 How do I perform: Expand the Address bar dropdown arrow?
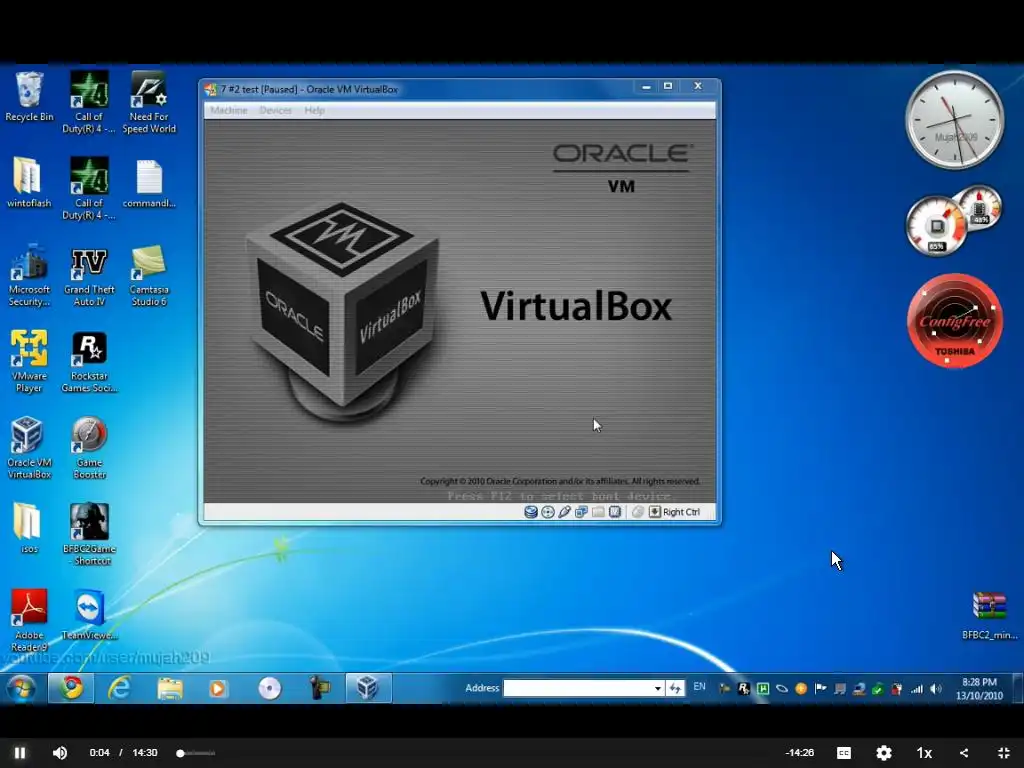point(658,688)
